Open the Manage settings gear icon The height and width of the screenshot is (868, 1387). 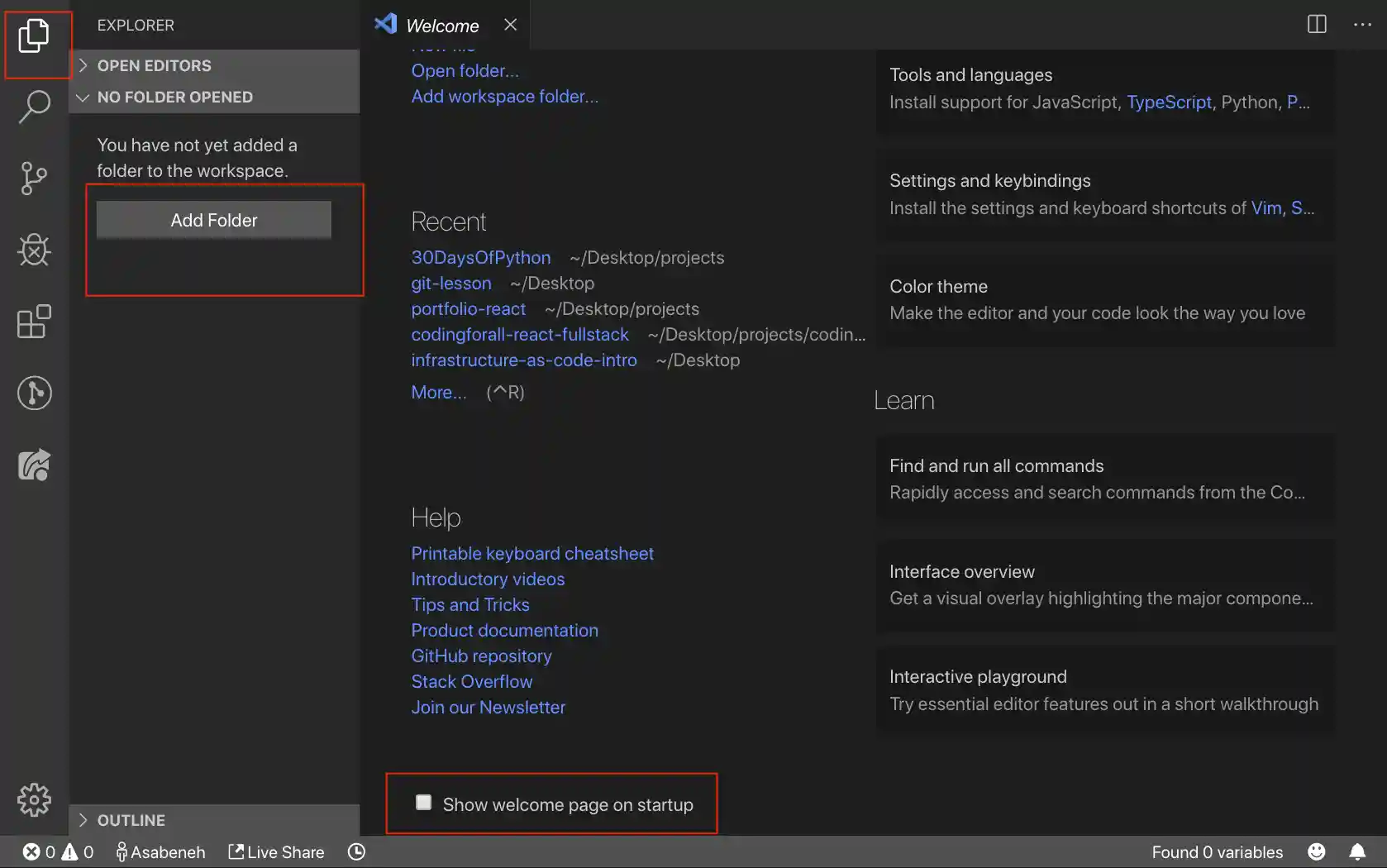(x=34, y=799)
